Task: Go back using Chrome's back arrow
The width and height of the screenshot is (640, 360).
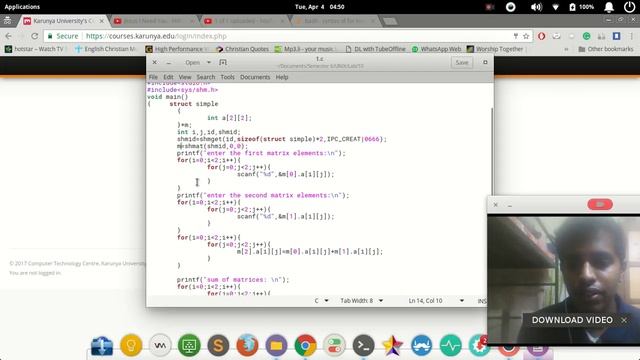Action: coord(9,36)
